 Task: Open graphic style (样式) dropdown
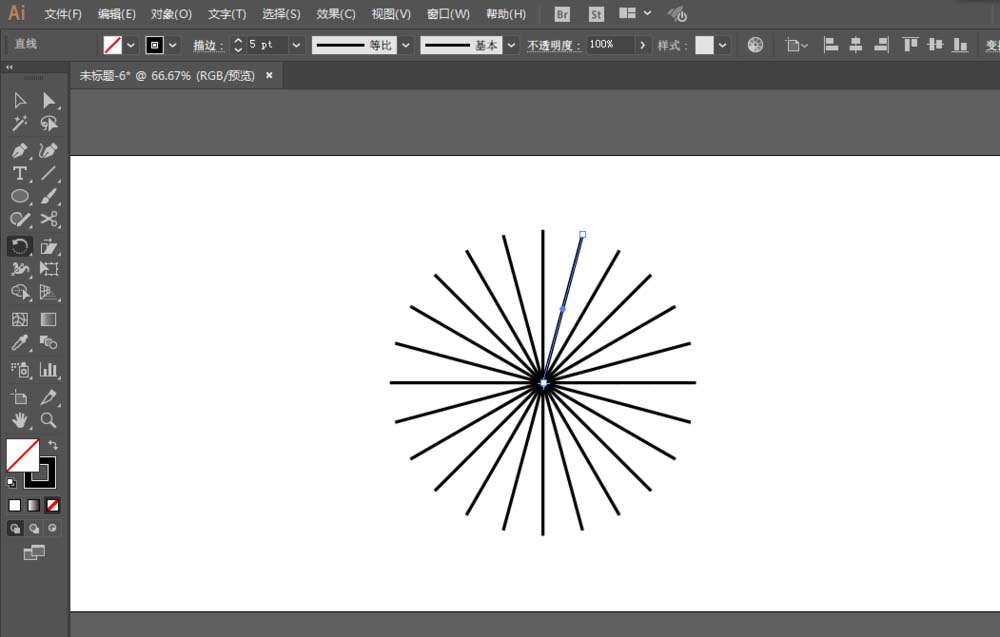click(x=722, y=45)
